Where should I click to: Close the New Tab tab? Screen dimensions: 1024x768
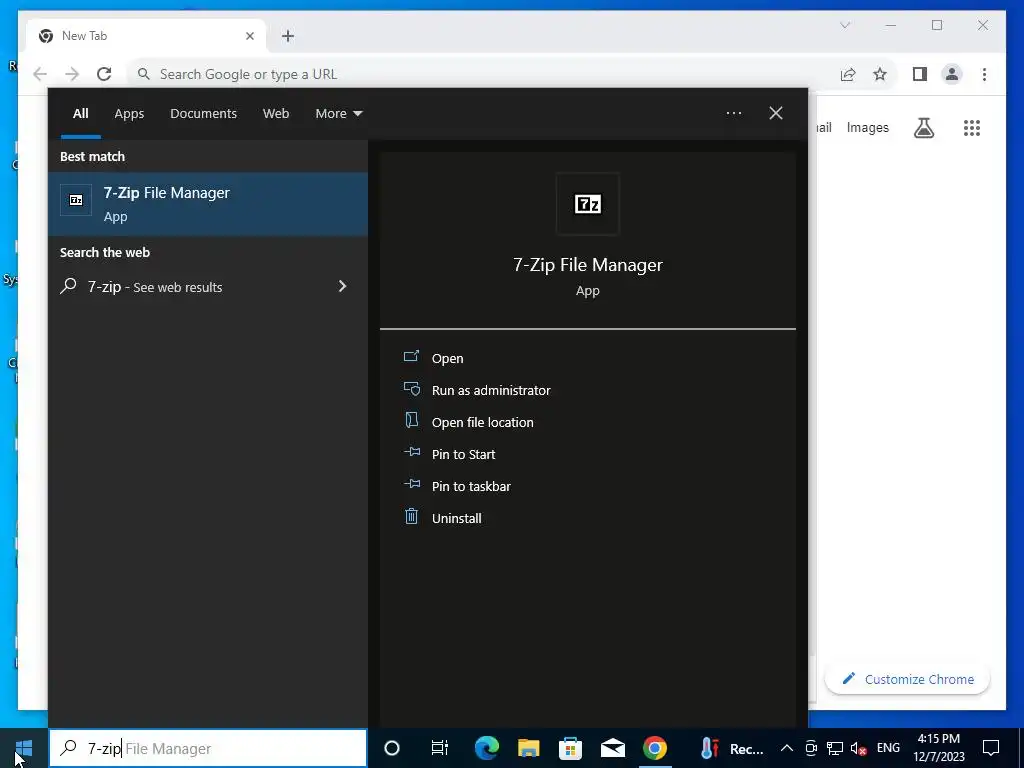coord(249,36)
